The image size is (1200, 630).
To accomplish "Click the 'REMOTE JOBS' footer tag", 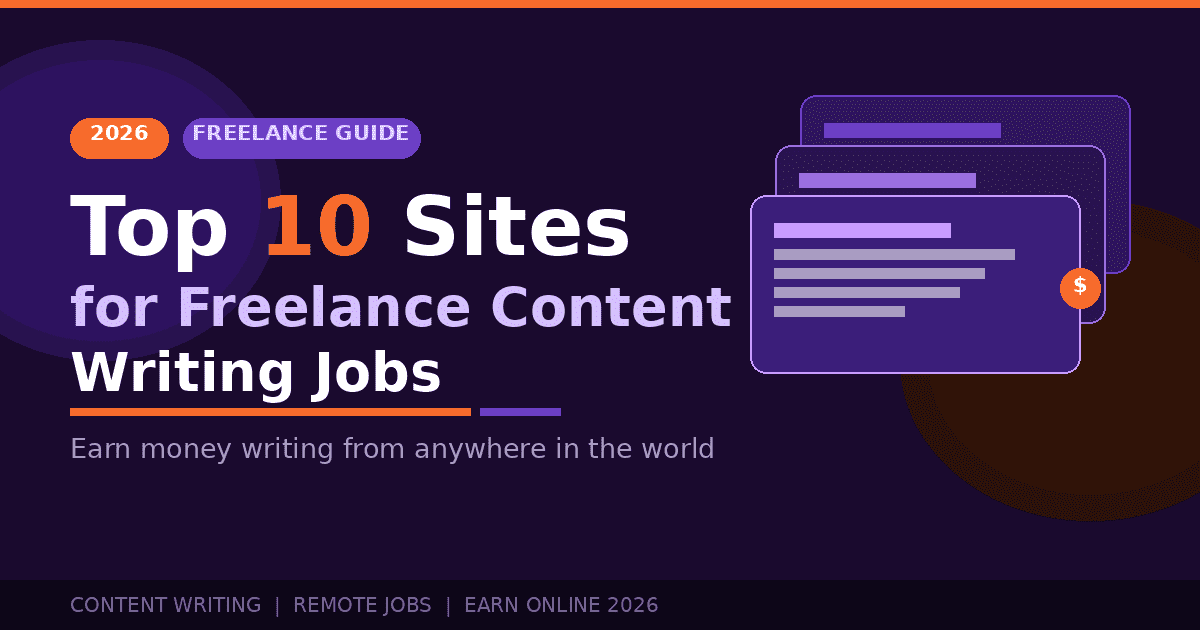I will tap(362, 605).
